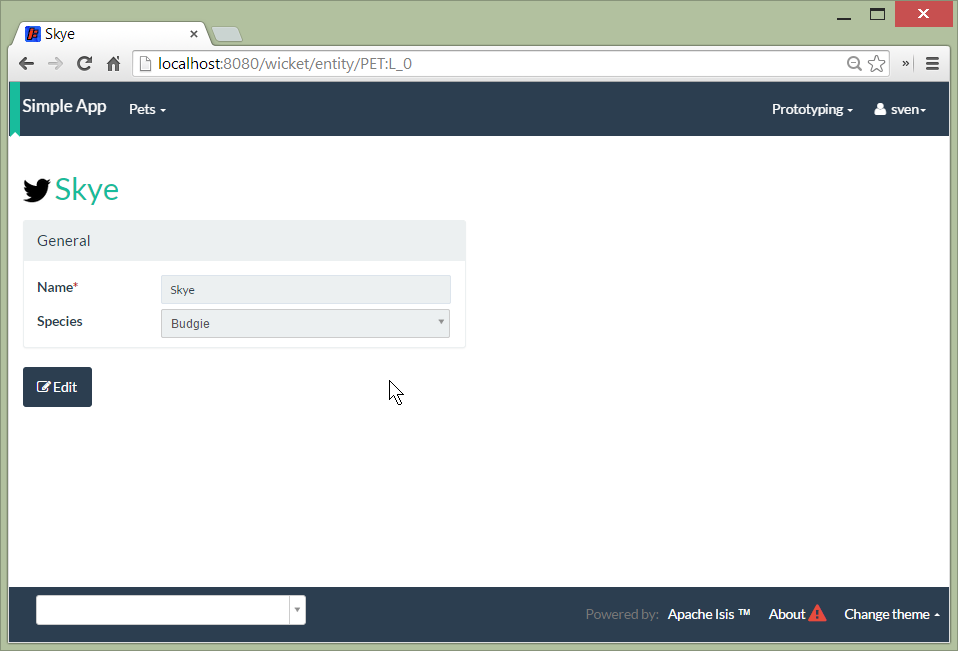Click the red warning triangle icon
The image size is (958, 651).
coord(817,614)
